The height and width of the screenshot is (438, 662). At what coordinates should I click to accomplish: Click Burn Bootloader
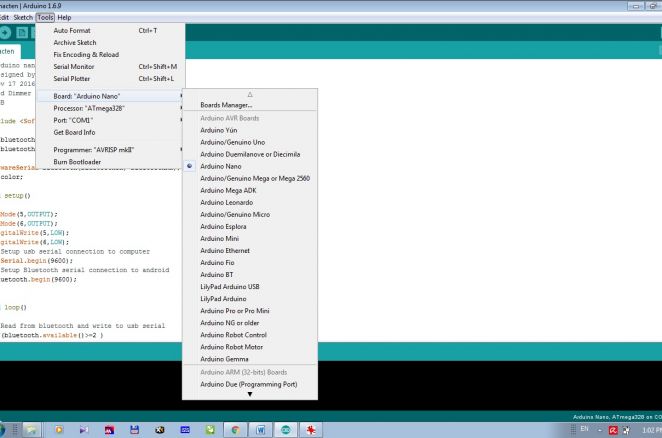point(79,161)
